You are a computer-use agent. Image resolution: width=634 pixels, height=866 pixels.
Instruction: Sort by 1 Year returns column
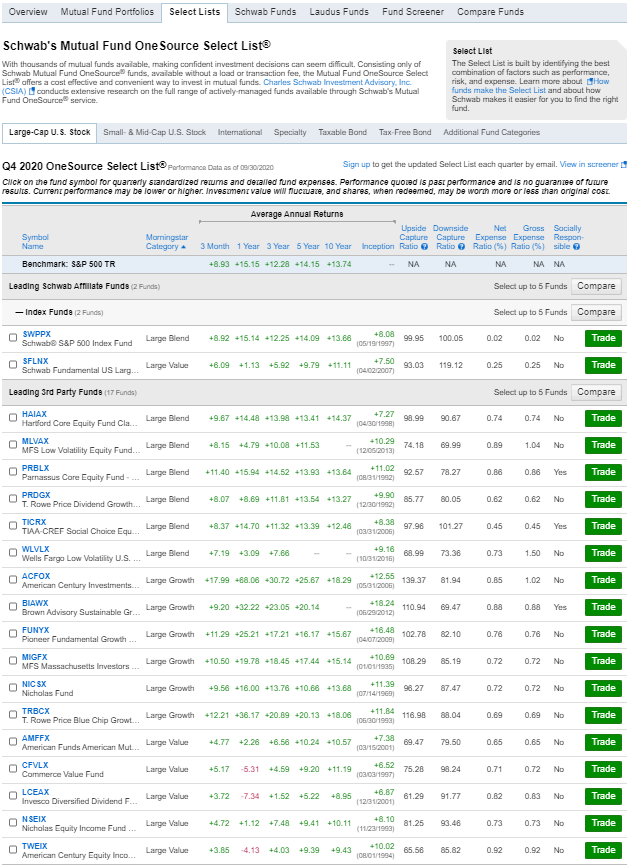(248, 246)
